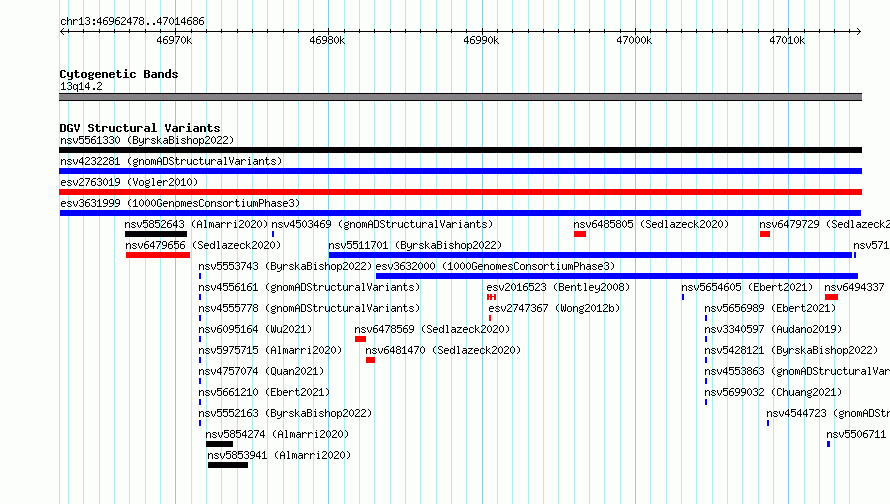Click the nsv6479729 variant label
The image size is (890, 504).
tap(825, 224)
